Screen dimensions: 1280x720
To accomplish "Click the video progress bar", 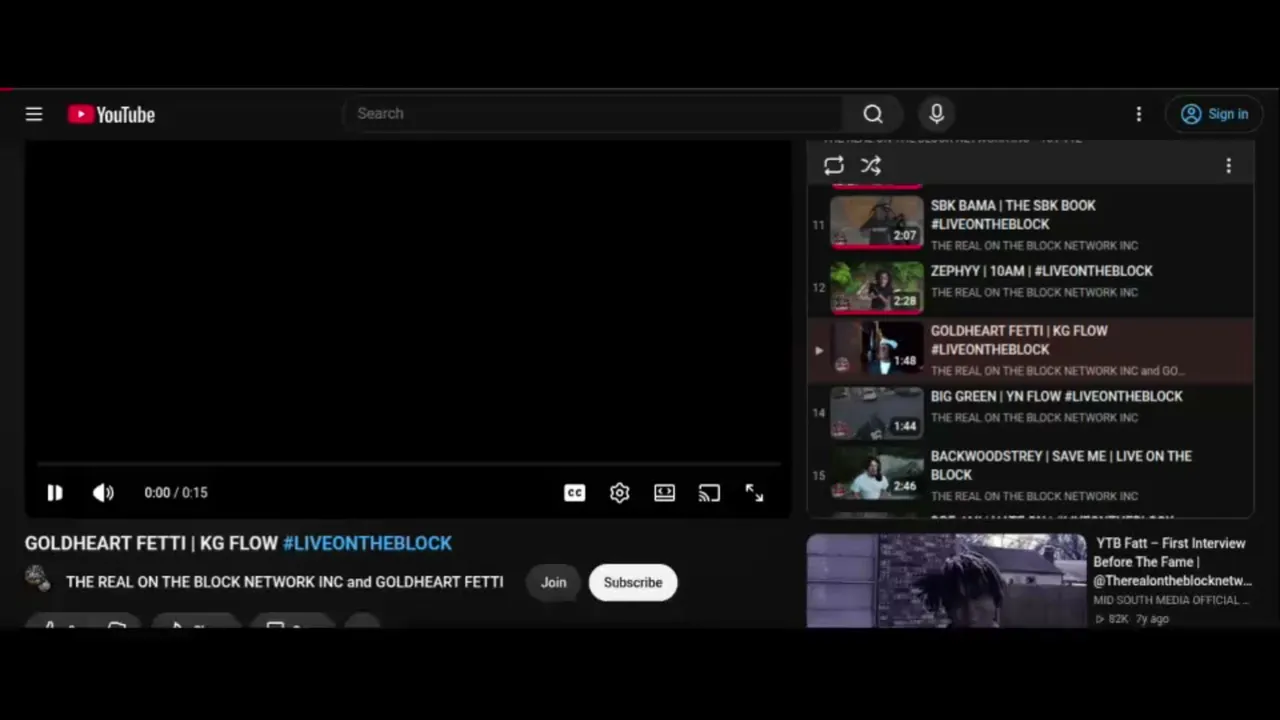I will (x=408, y=465).
